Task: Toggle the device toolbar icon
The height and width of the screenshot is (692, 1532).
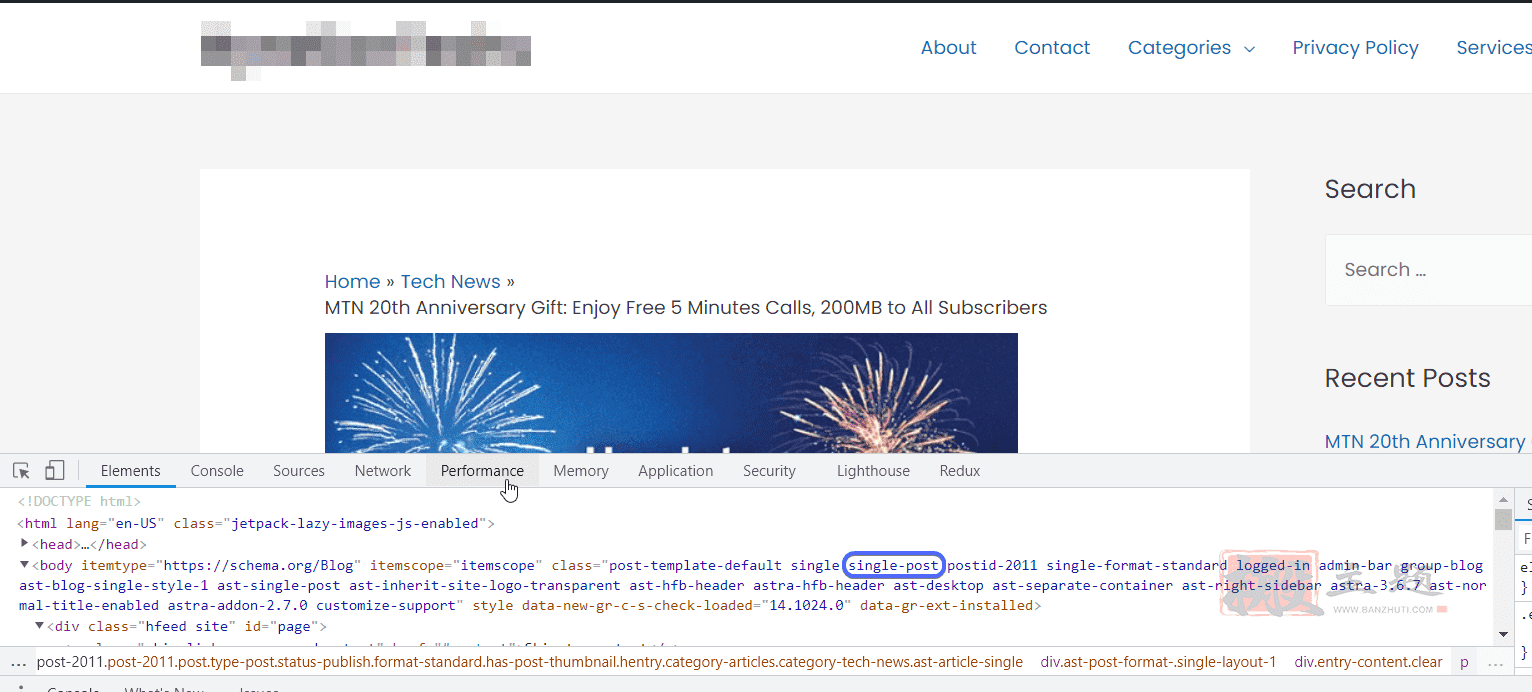Action: (x=55, y=470)
